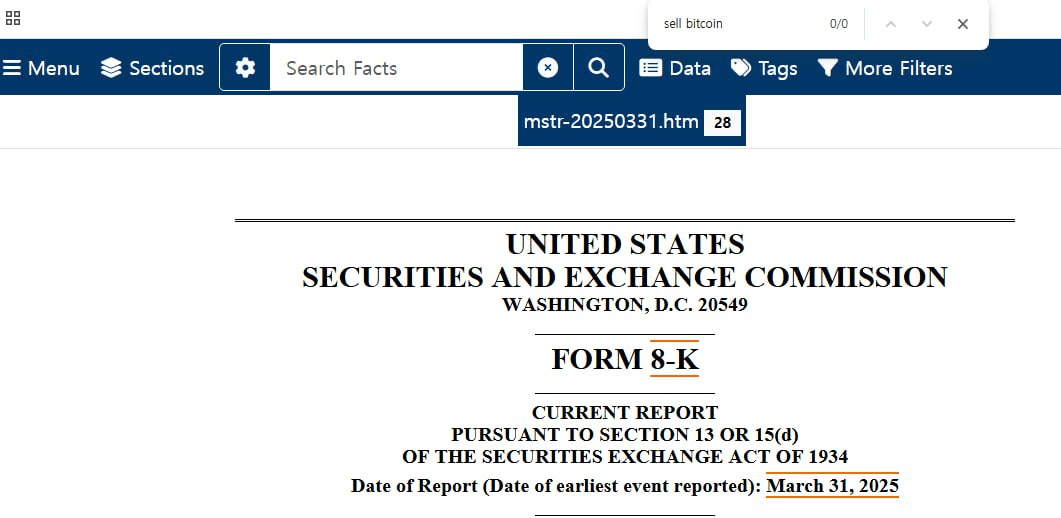Select the highlighted 8-K fact
1061x518 pixels.
coord(674,359)
